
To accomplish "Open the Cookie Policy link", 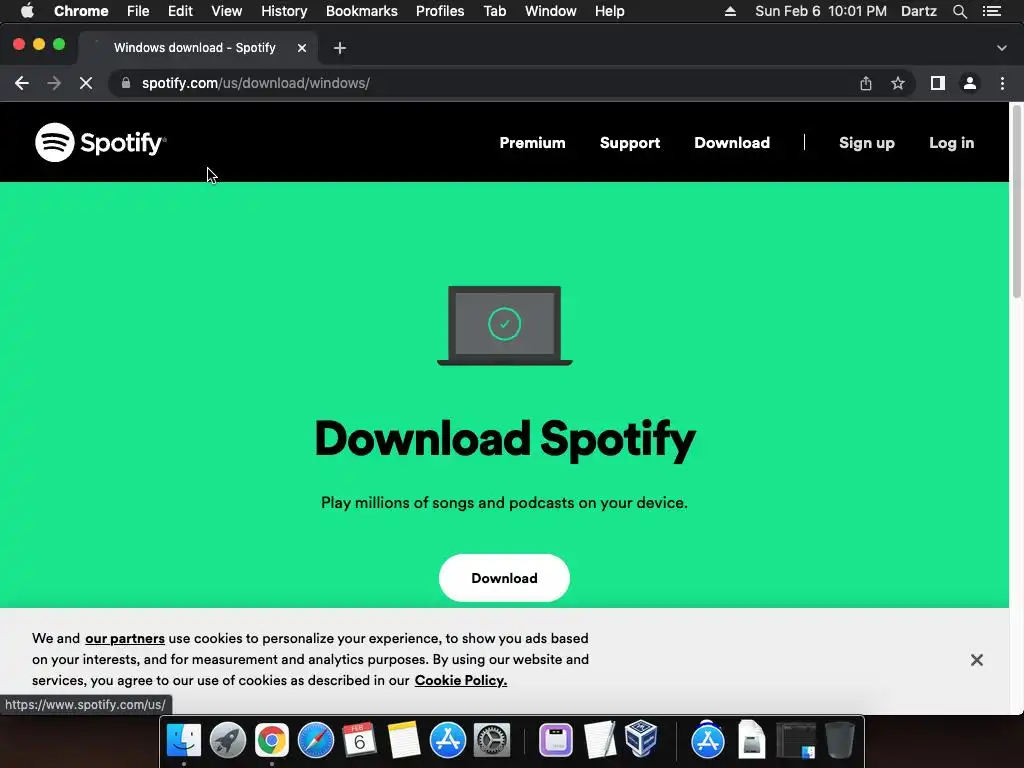I will (461, 680).
